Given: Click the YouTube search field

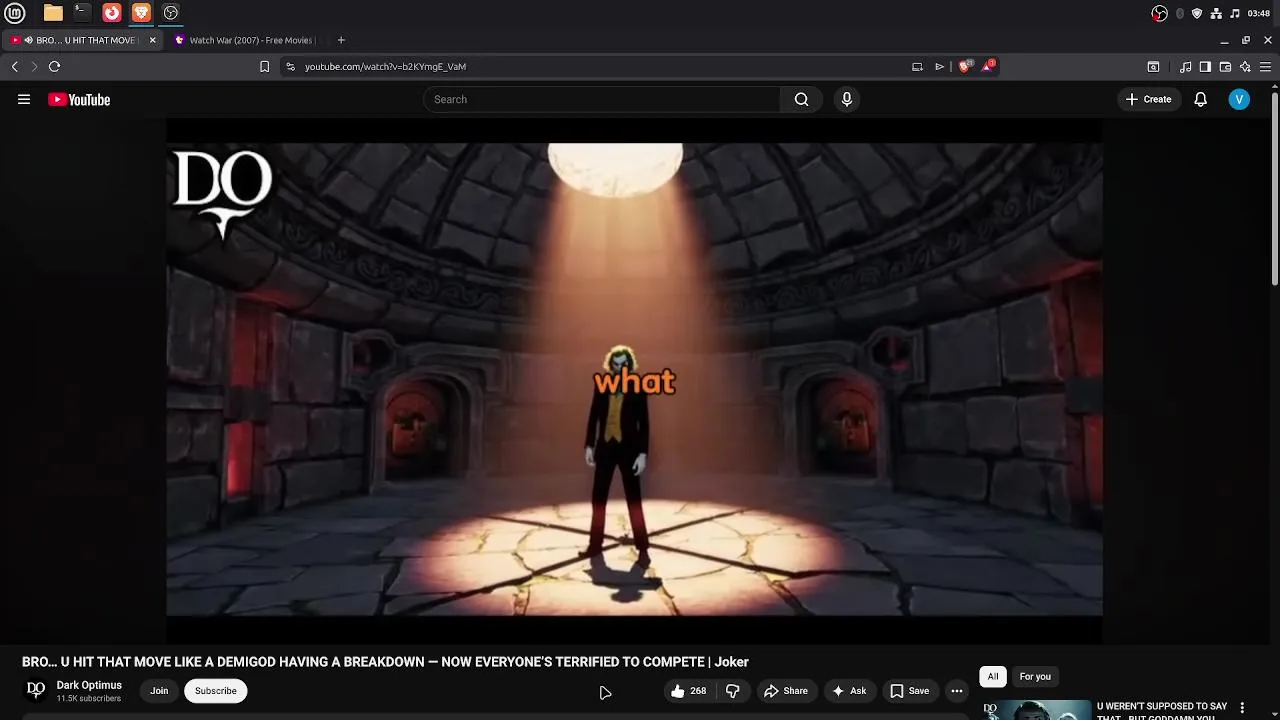Looking at the screenshot, I should (601, 99).
